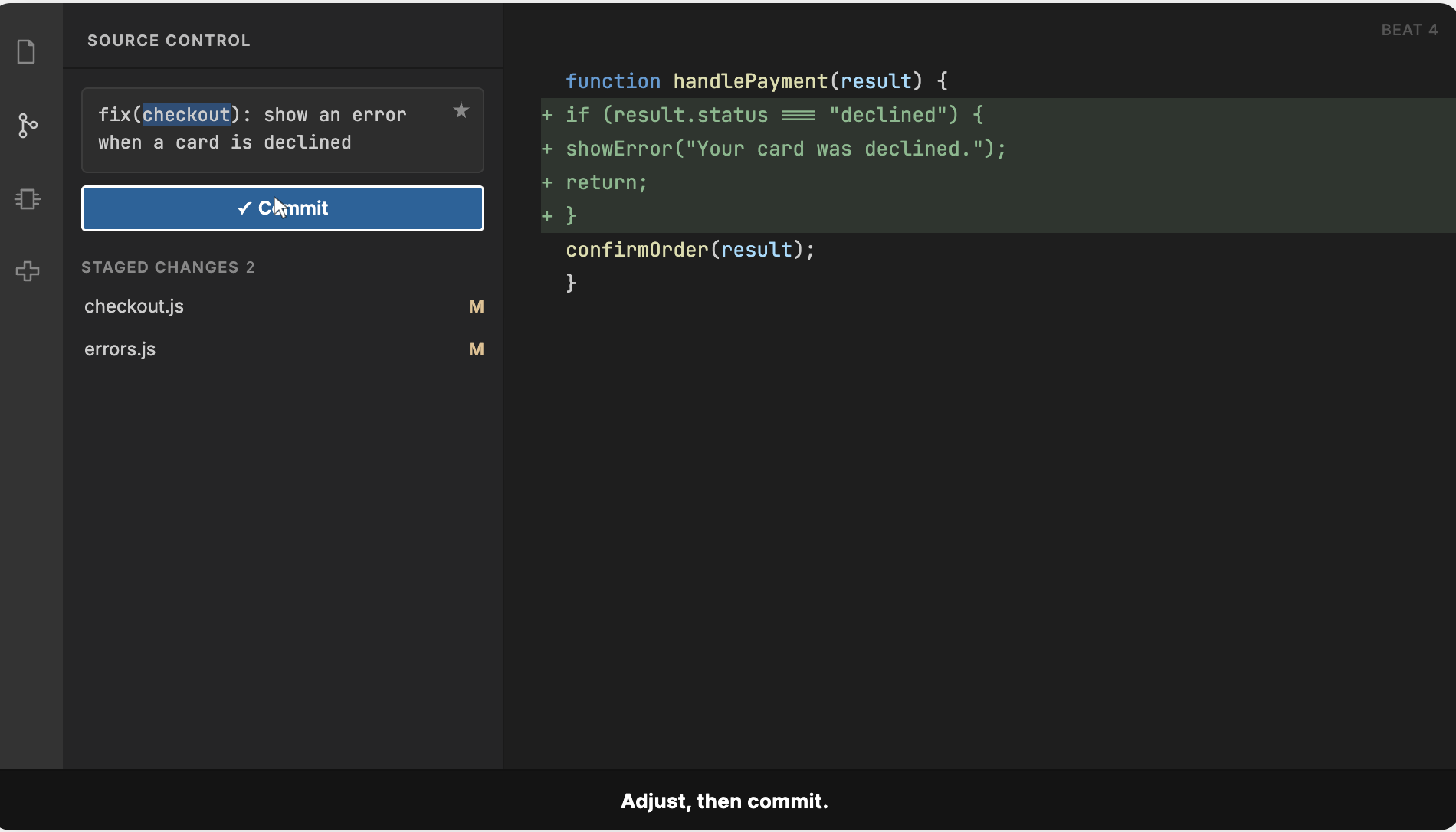This screenshot has height=832, width=1456.
Task: Open the Debug icon in activity bar
Action: pos(28,199)
